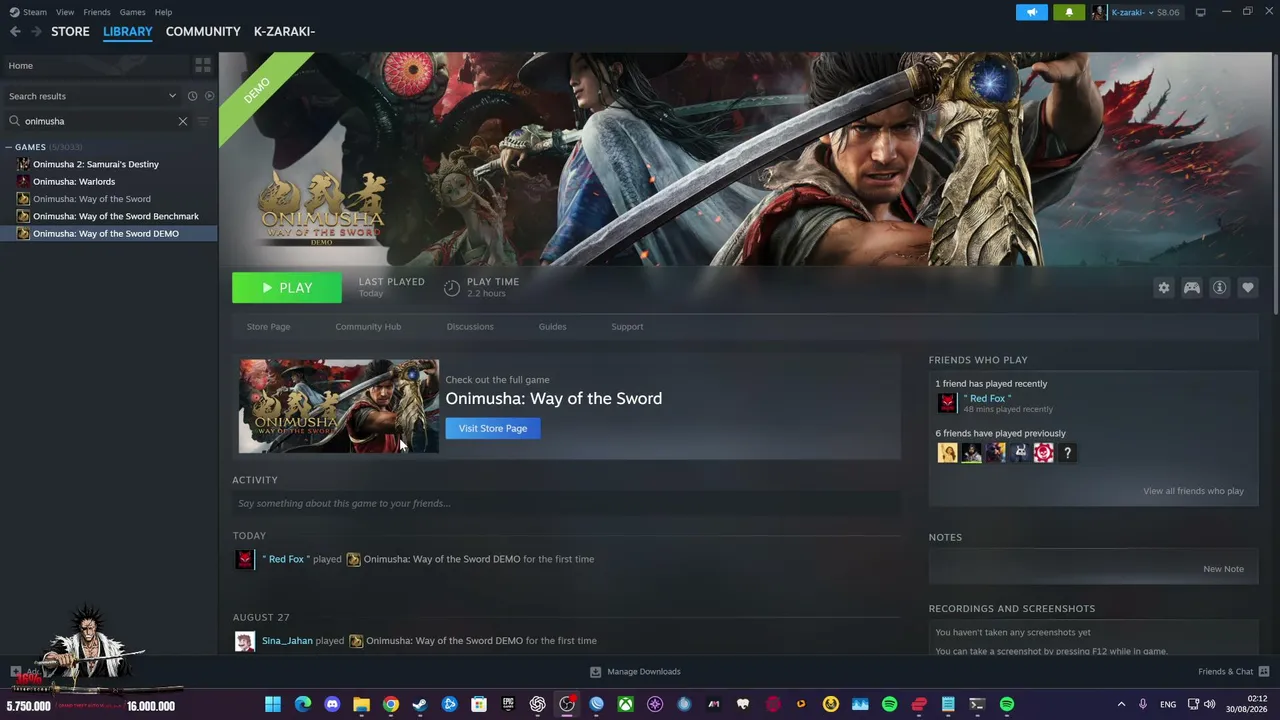The width and height of the screenshot is (1280, 720).
Task: Switch library to grid collections view
Action: 203,66
